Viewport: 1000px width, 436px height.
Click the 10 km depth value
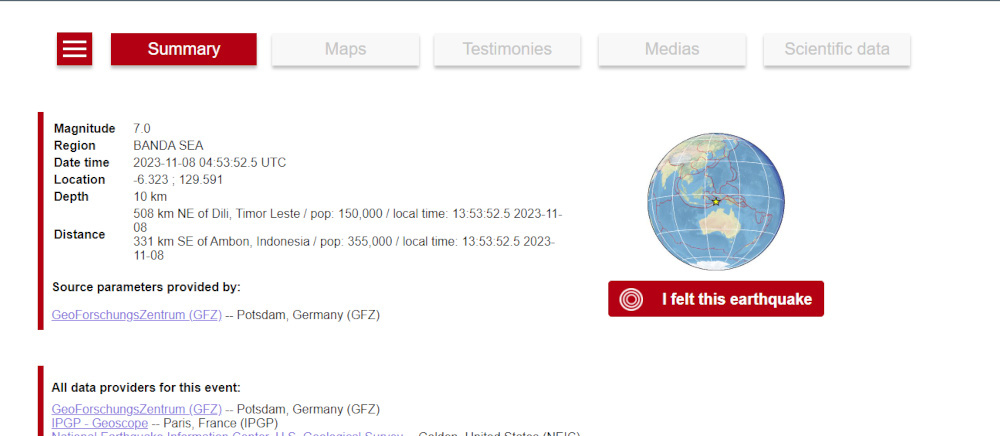[x=150, y=197]
